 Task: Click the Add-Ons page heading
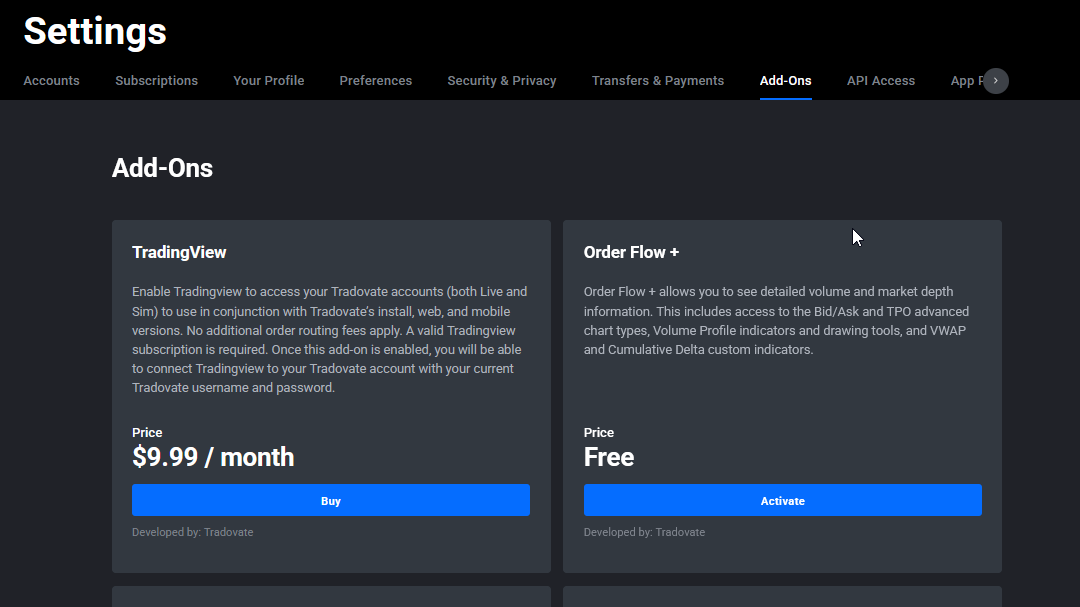163,168
